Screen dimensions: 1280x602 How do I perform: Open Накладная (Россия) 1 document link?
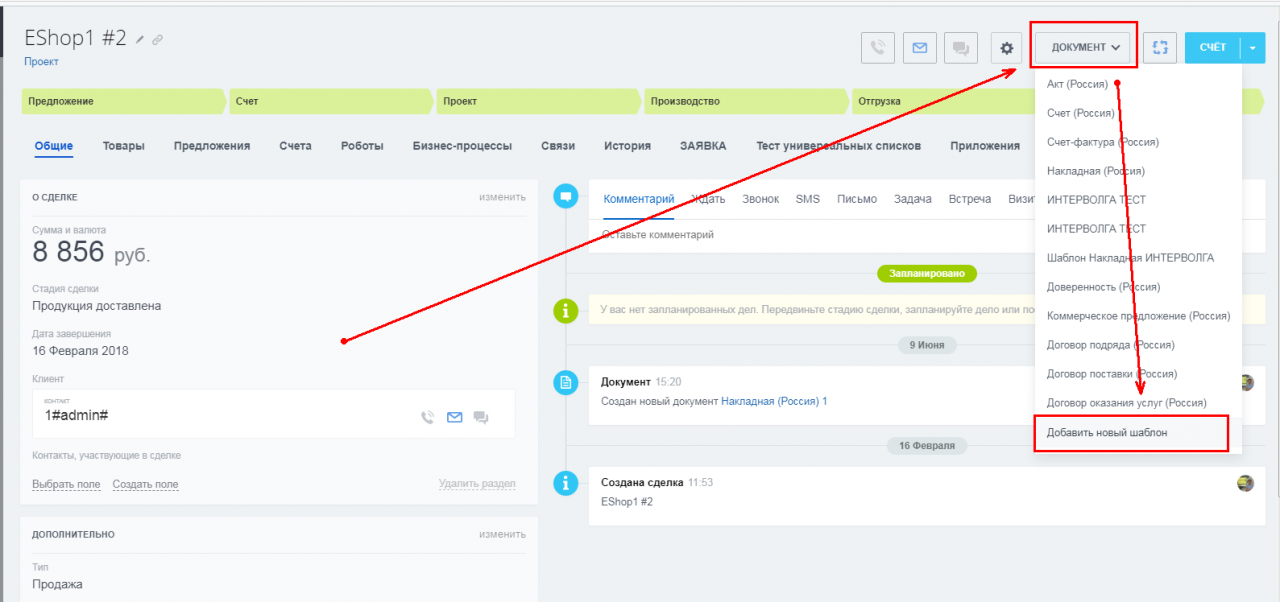pos(774,401)
